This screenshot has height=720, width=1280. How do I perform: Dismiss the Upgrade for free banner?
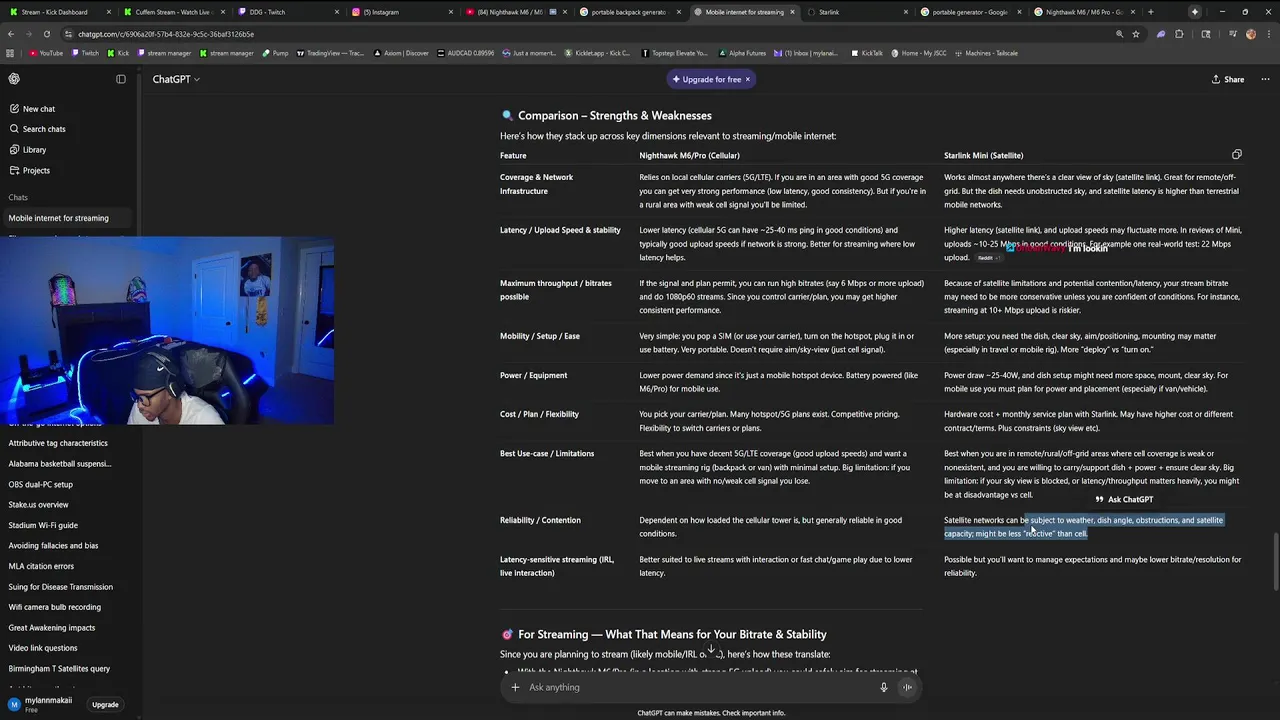[747, 79]
